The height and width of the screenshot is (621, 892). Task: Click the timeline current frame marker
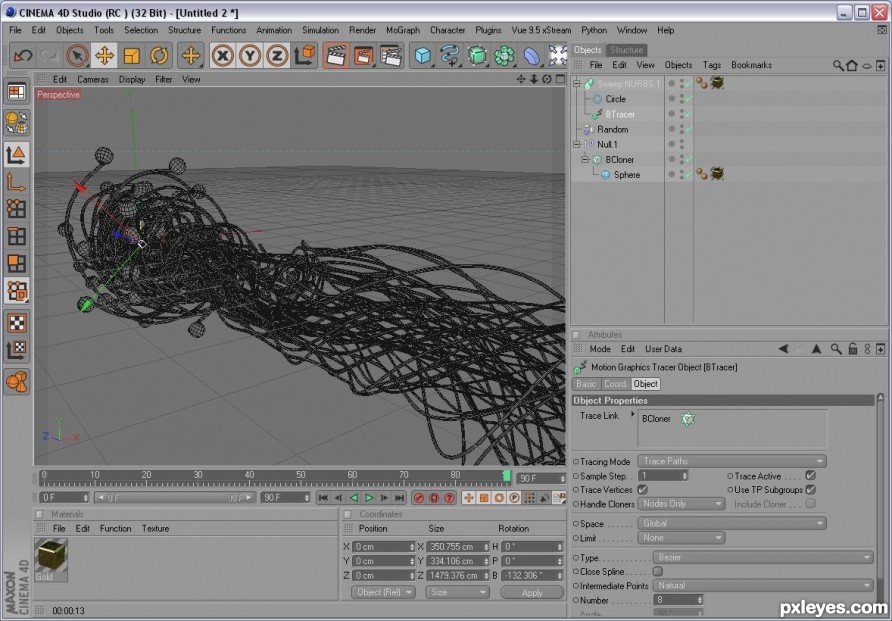(506, 476)
